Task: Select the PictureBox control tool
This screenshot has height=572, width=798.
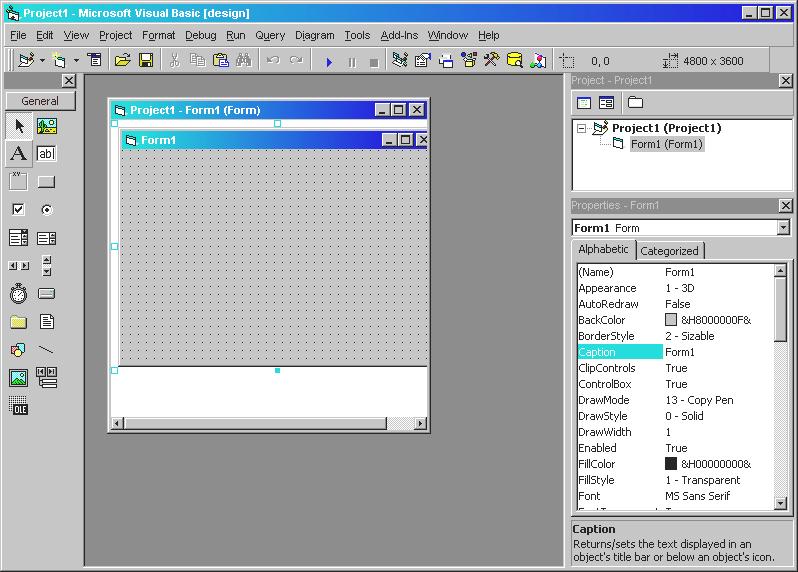Action: (x=47, y=126)
